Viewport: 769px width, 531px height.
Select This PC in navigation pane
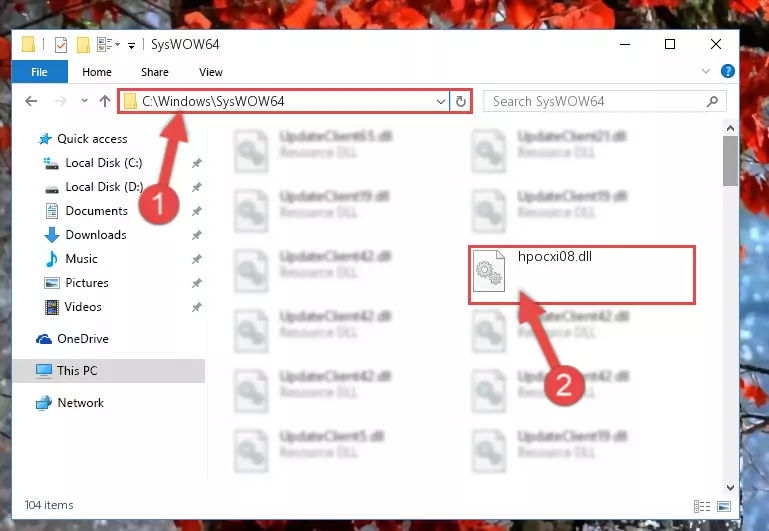77,371
